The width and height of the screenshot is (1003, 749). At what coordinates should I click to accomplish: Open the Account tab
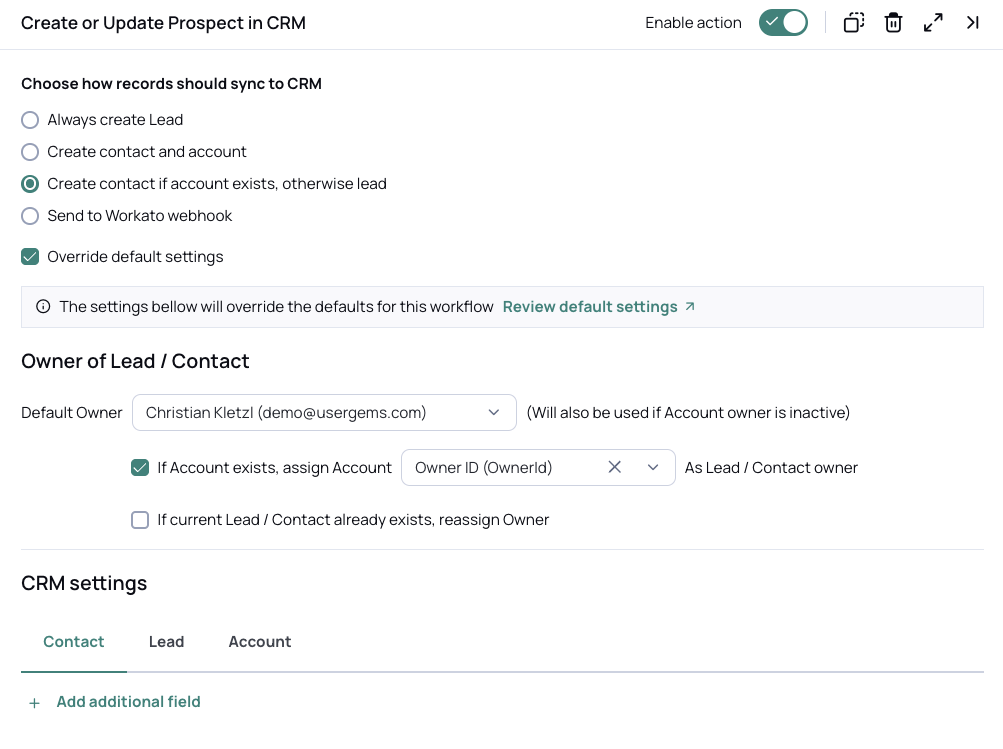tap(259, 642)
